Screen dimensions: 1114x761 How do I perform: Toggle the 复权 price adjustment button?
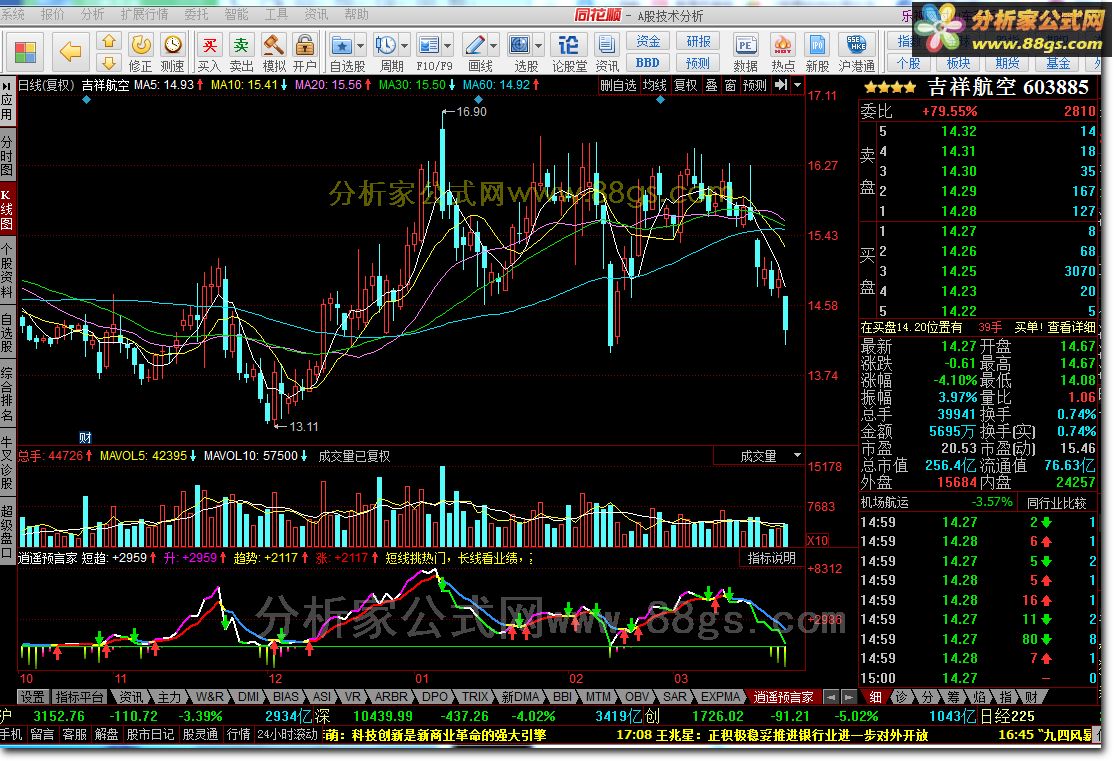[x=686, y=85]
